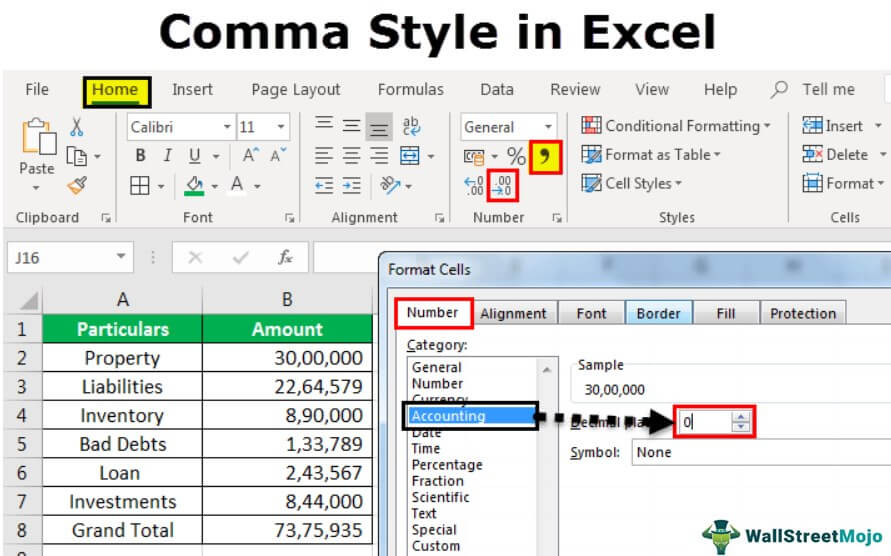Open the Alignment tab in Format Cells

pyautogui.click(x=513, y=313)
